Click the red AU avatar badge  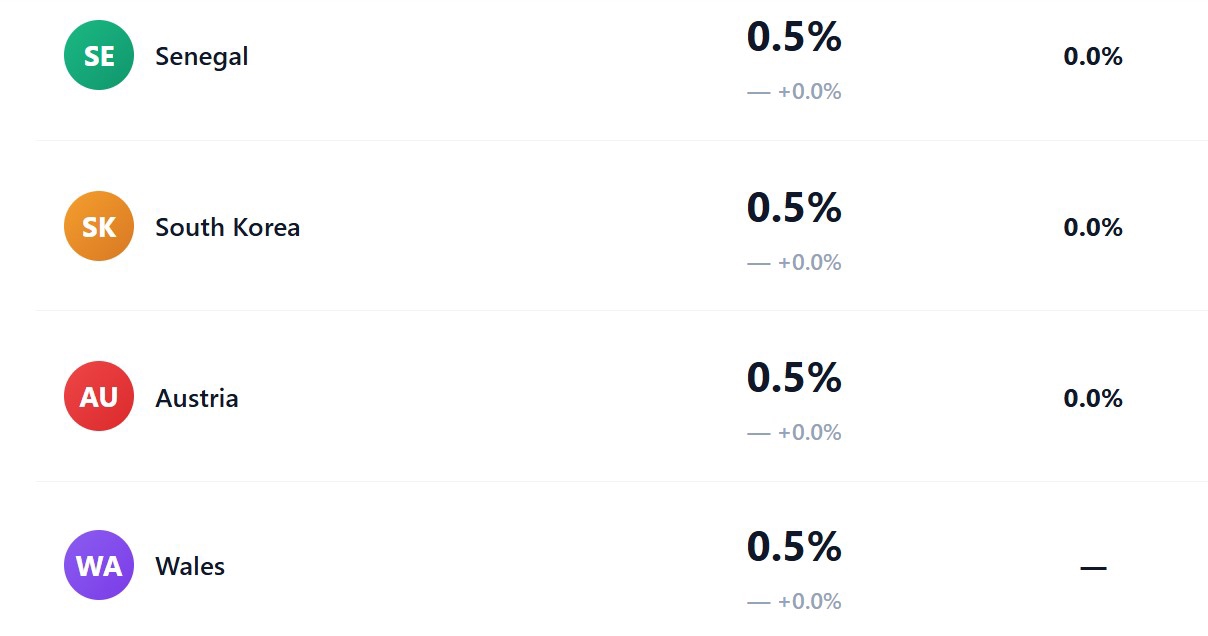(x=99, y=397)
